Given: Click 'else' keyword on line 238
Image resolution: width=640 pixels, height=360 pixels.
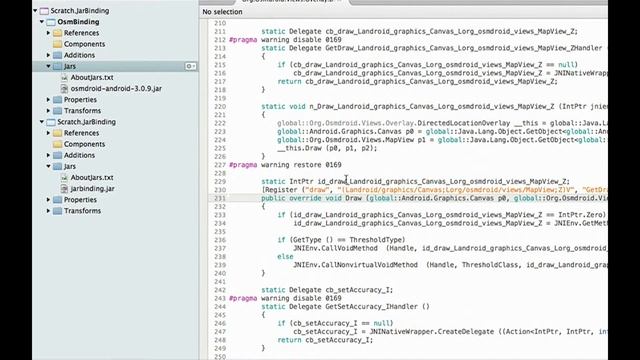Looking at the screenshot, I should point(285,257).
